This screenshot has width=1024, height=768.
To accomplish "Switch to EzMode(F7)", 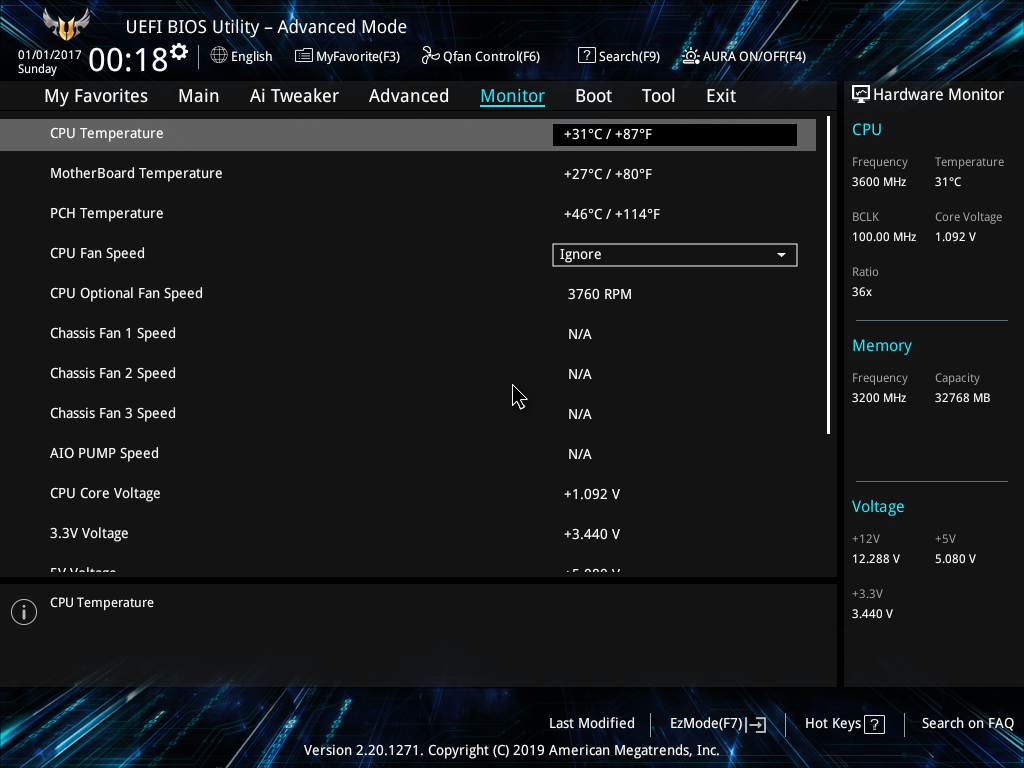I will point(718,724).
